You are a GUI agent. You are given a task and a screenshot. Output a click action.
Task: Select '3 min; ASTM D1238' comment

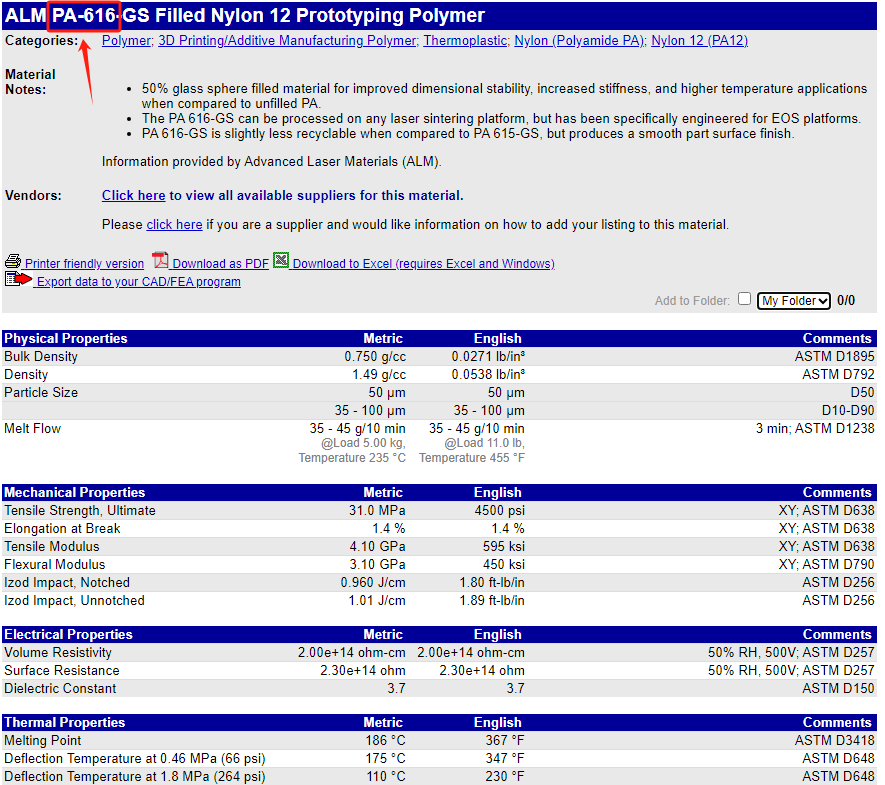click(815, 429)
